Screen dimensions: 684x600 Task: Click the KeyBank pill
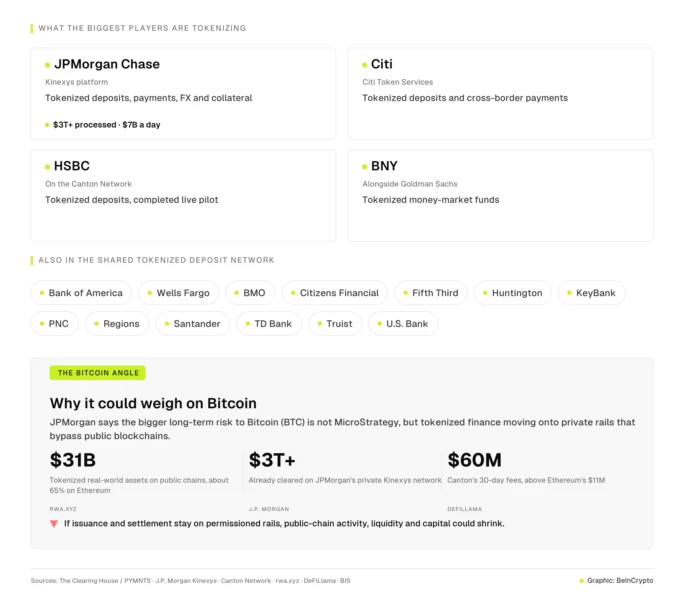click(592, 293)
